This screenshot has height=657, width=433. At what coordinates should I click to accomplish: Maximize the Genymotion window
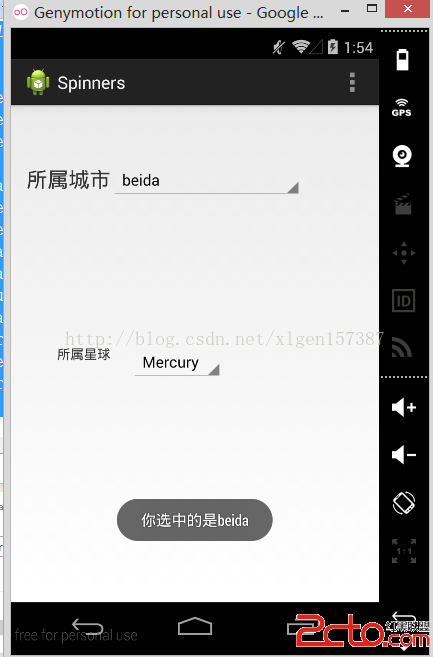[x=372, y=8]
